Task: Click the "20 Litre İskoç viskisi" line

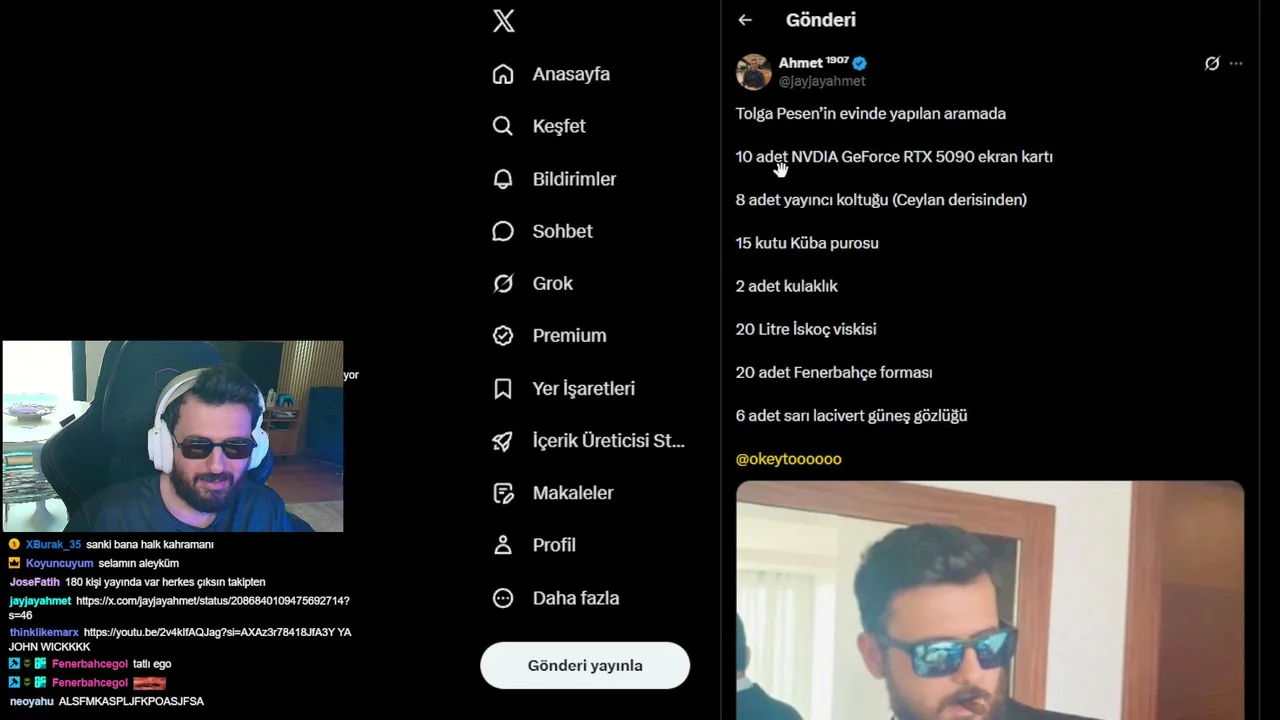Action: pyautogui.click(x=806, y=329)
